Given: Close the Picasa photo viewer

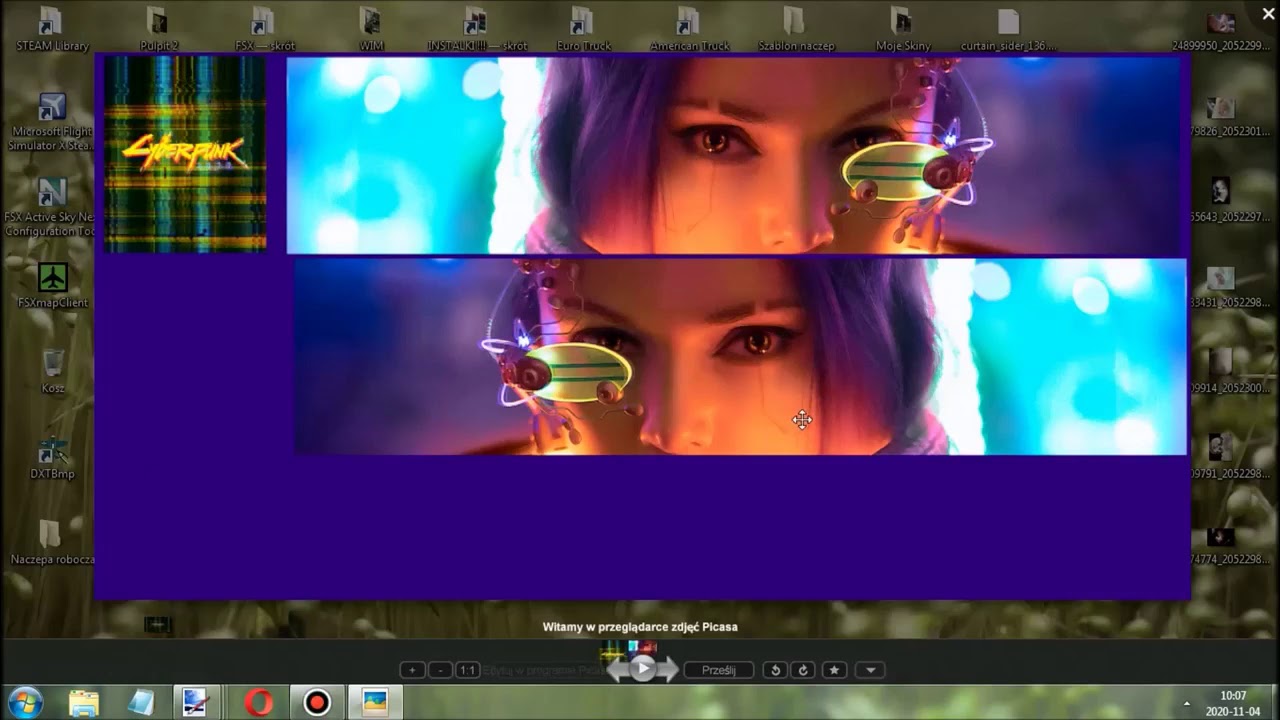Looking at the screenshot, I should pyautogui.click(x=1268, y=14).
